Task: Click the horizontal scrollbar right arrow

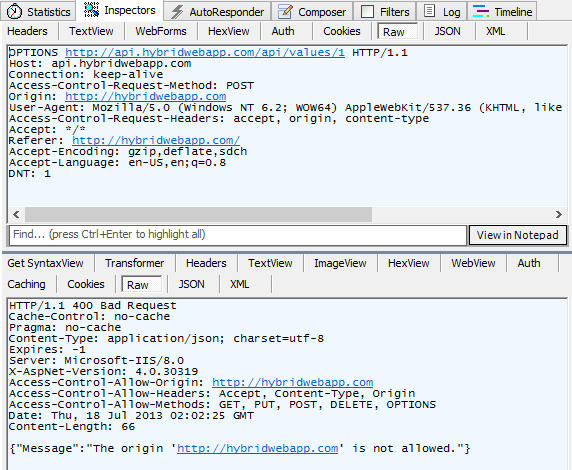Action: point(559,215)
